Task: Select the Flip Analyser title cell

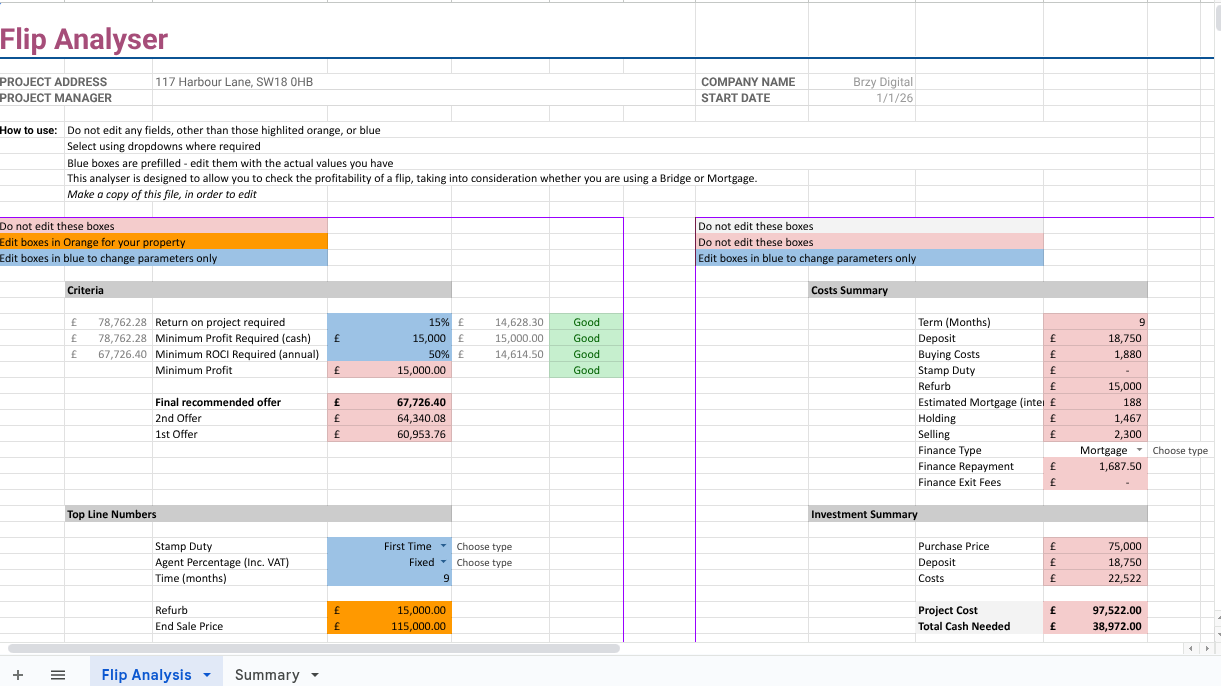Action: [84, 39]
